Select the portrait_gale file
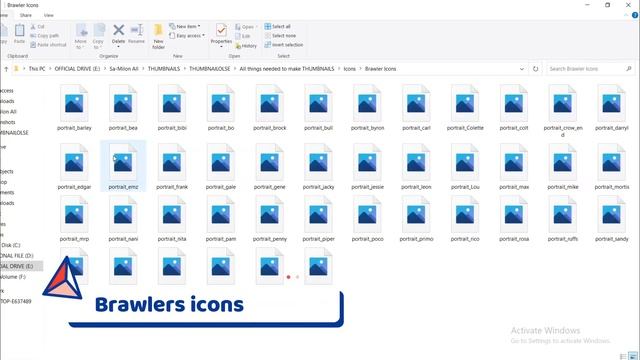 (x=221, y=167)
